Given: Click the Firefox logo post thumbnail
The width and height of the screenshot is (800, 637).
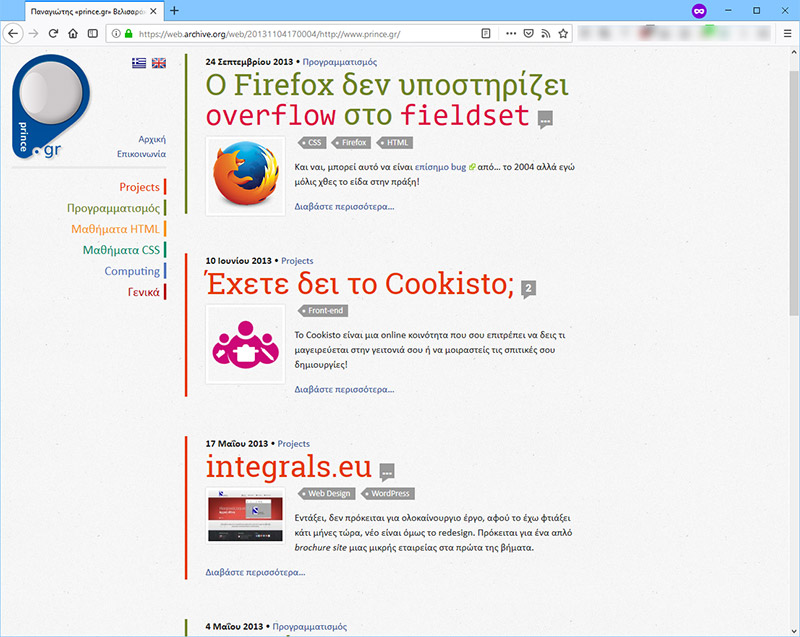Looking at the screenshot, I should tap(245, 176).
